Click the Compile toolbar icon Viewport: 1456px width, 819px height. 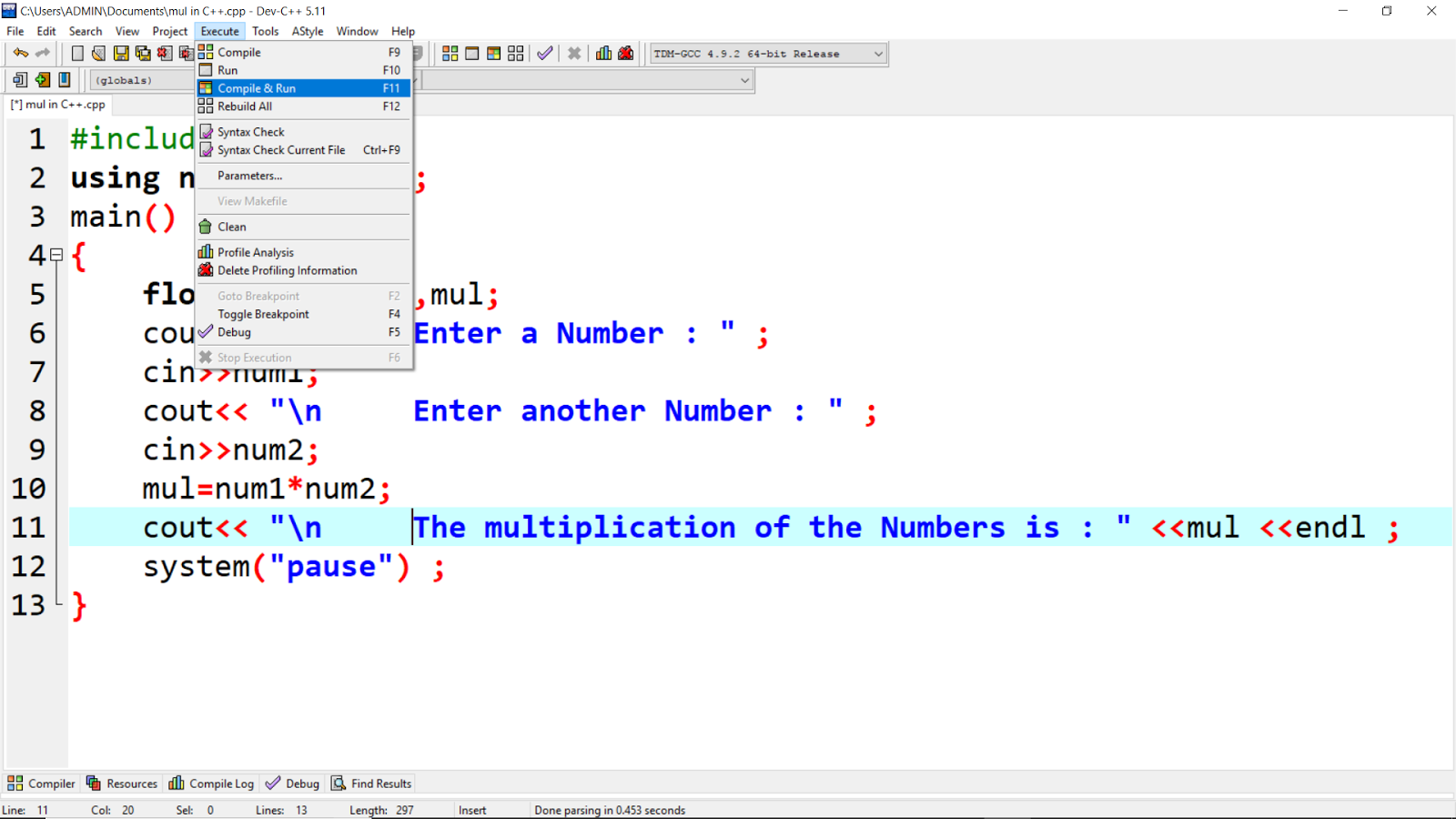[x=450, y=53]
